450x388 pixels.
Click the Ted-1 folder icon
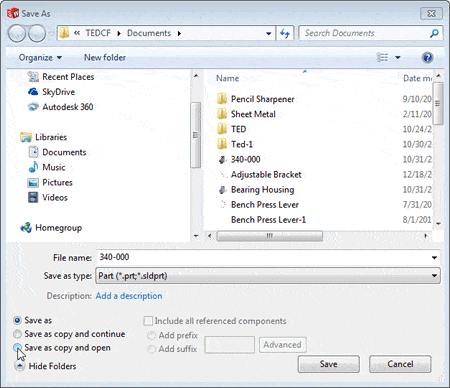(222, 144)
